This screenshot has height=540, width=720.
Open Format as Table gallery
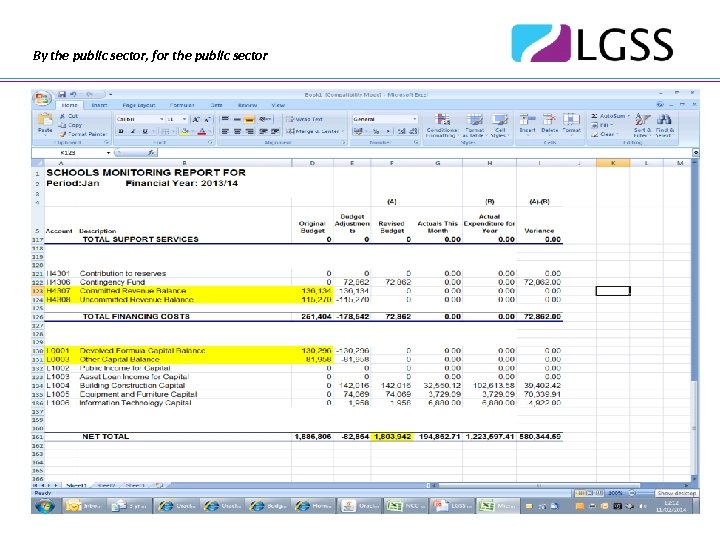click(x=475, y=125)
